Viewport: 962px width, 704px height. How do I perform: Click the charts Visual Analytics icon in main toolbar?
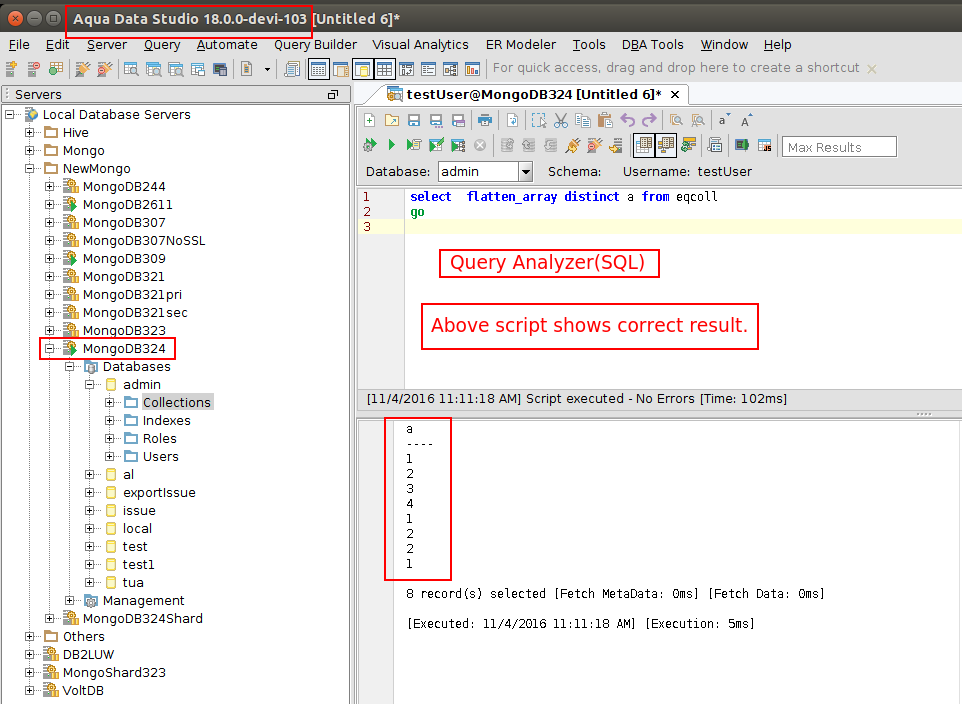pyautogui.click(x=472, y=69)
